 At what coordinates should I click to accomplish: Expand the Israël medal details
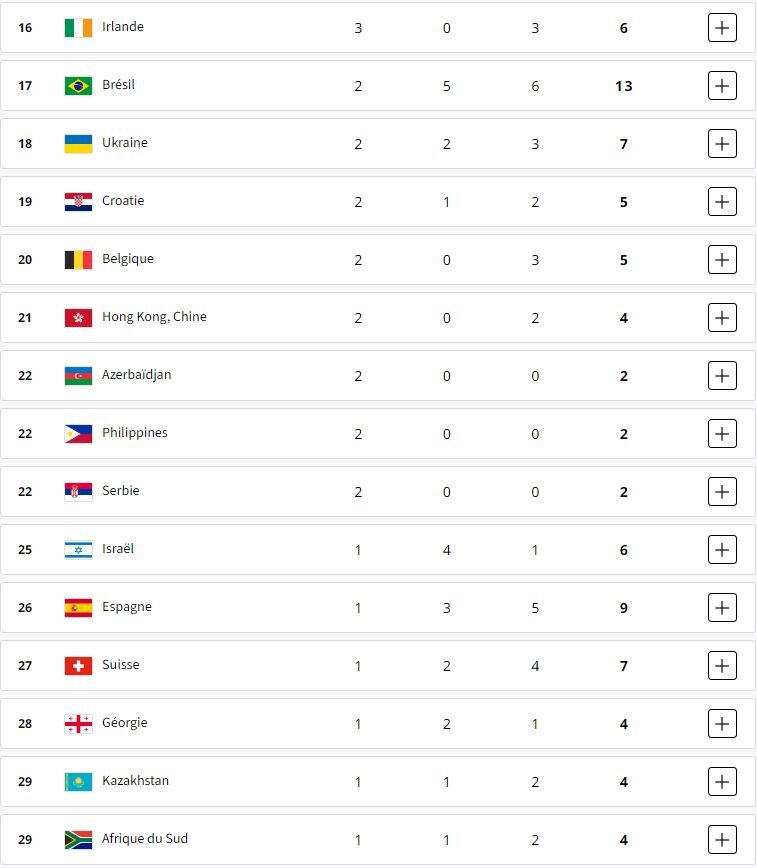[x=722, y=550]
